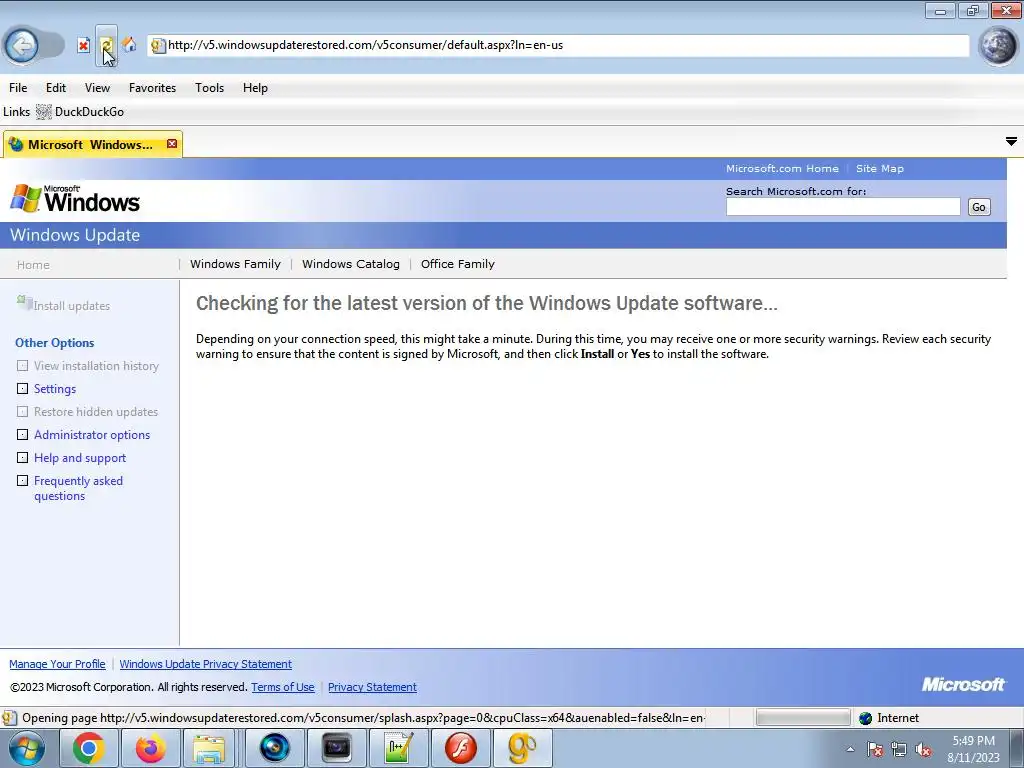Click the muted volume tray icon

click(x=923, y=750)
